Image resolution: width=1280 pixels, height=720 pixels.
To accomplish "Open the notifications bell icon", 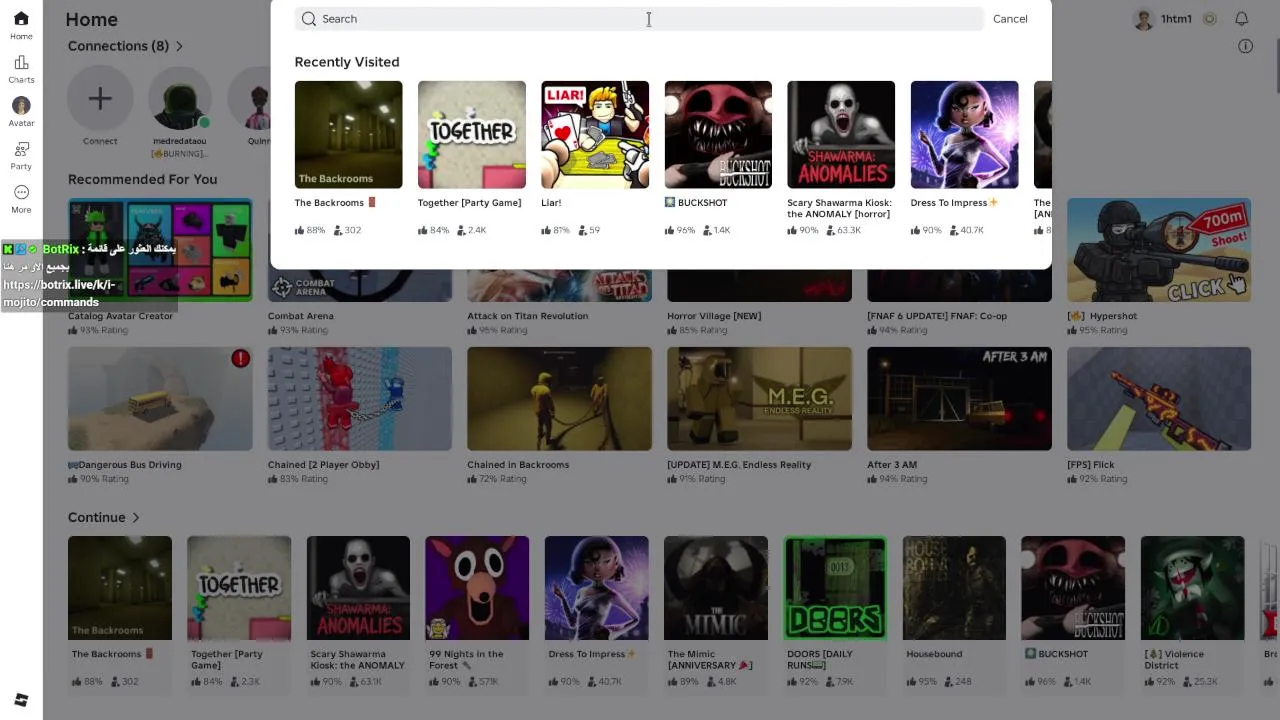I will click(1241, 19).
